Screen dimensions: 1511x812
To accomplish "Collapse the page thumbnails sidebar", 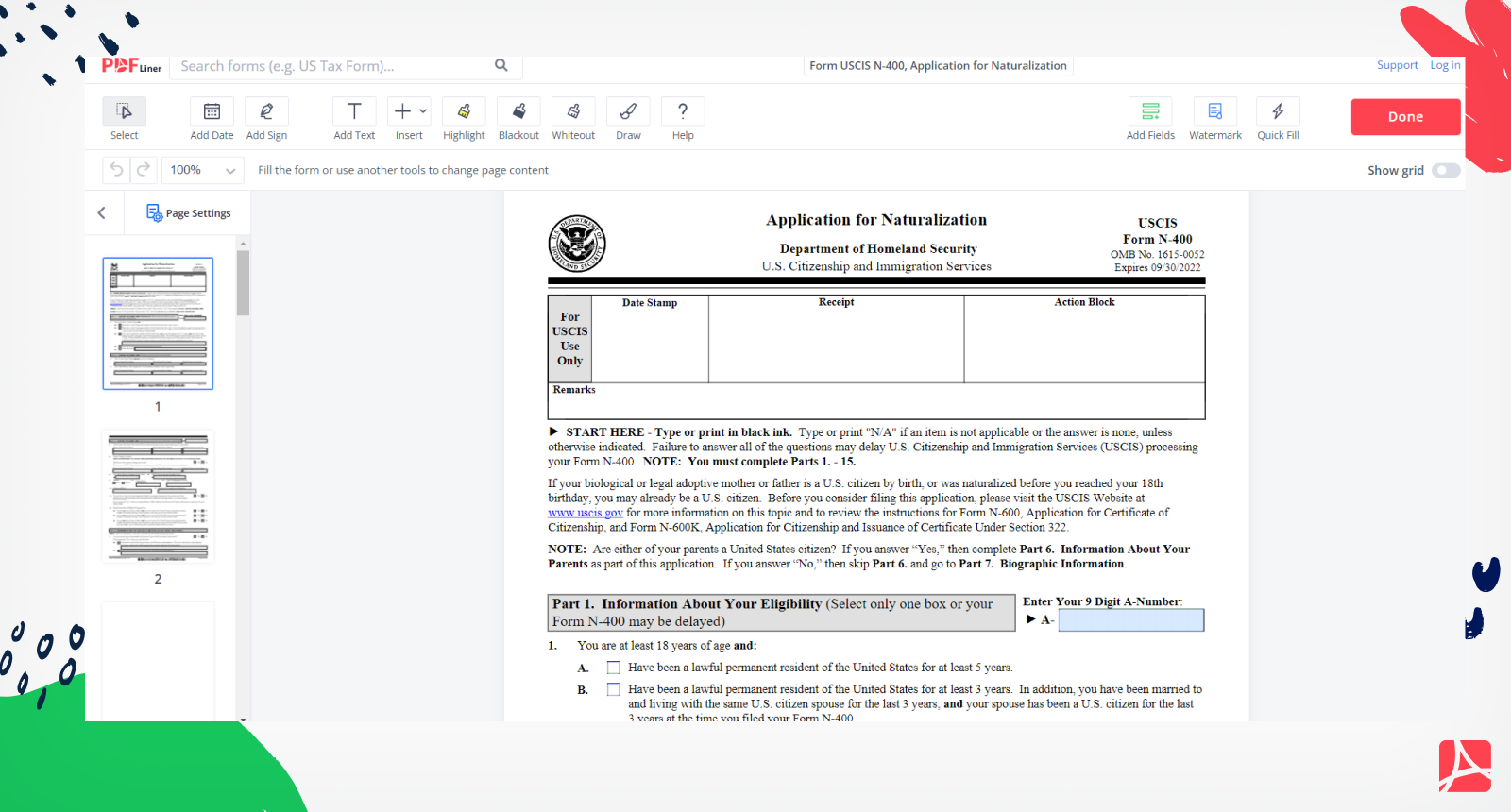I will 102,213.
